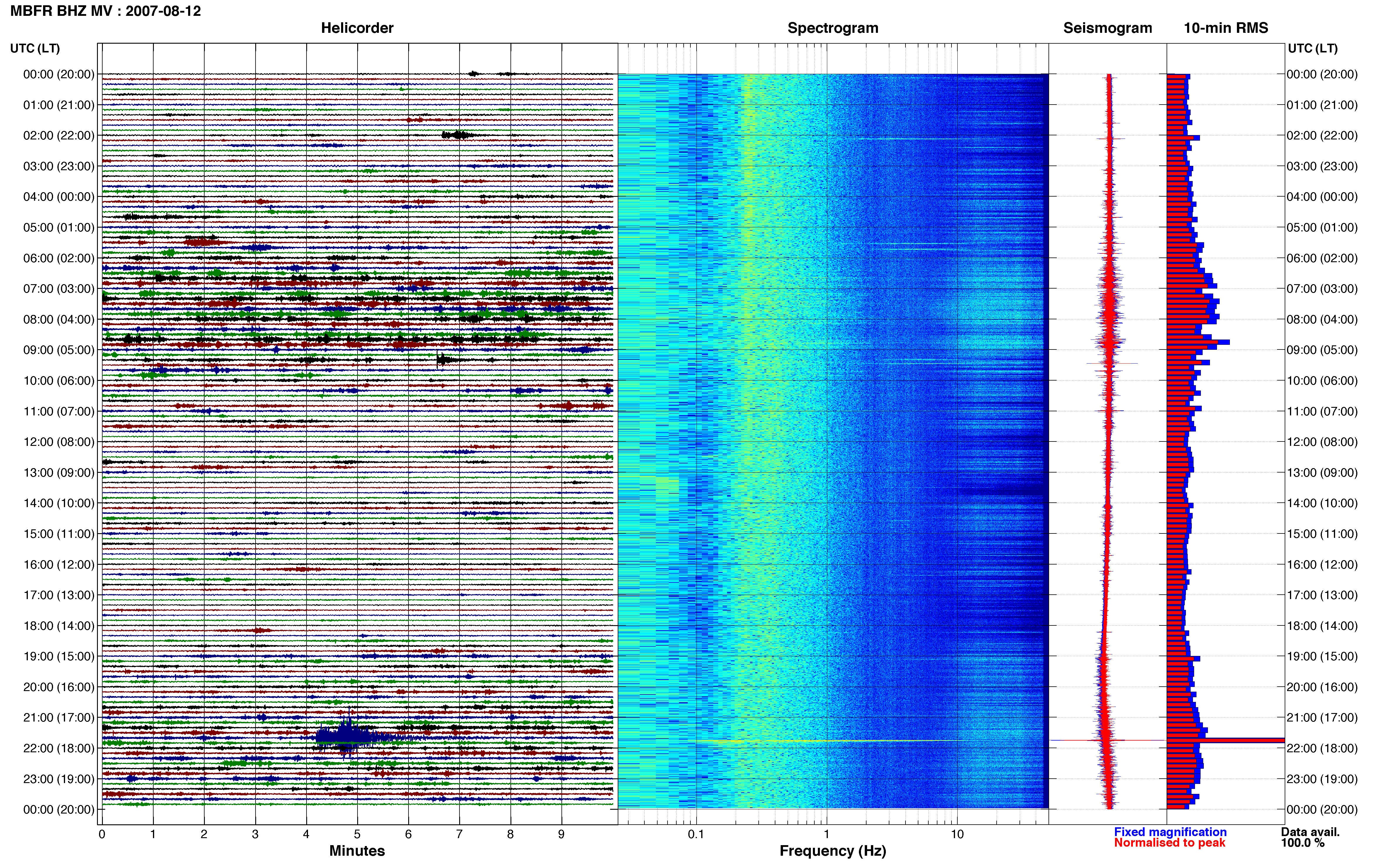Click the 1 Hz frequency tick label

pos(827,834)
